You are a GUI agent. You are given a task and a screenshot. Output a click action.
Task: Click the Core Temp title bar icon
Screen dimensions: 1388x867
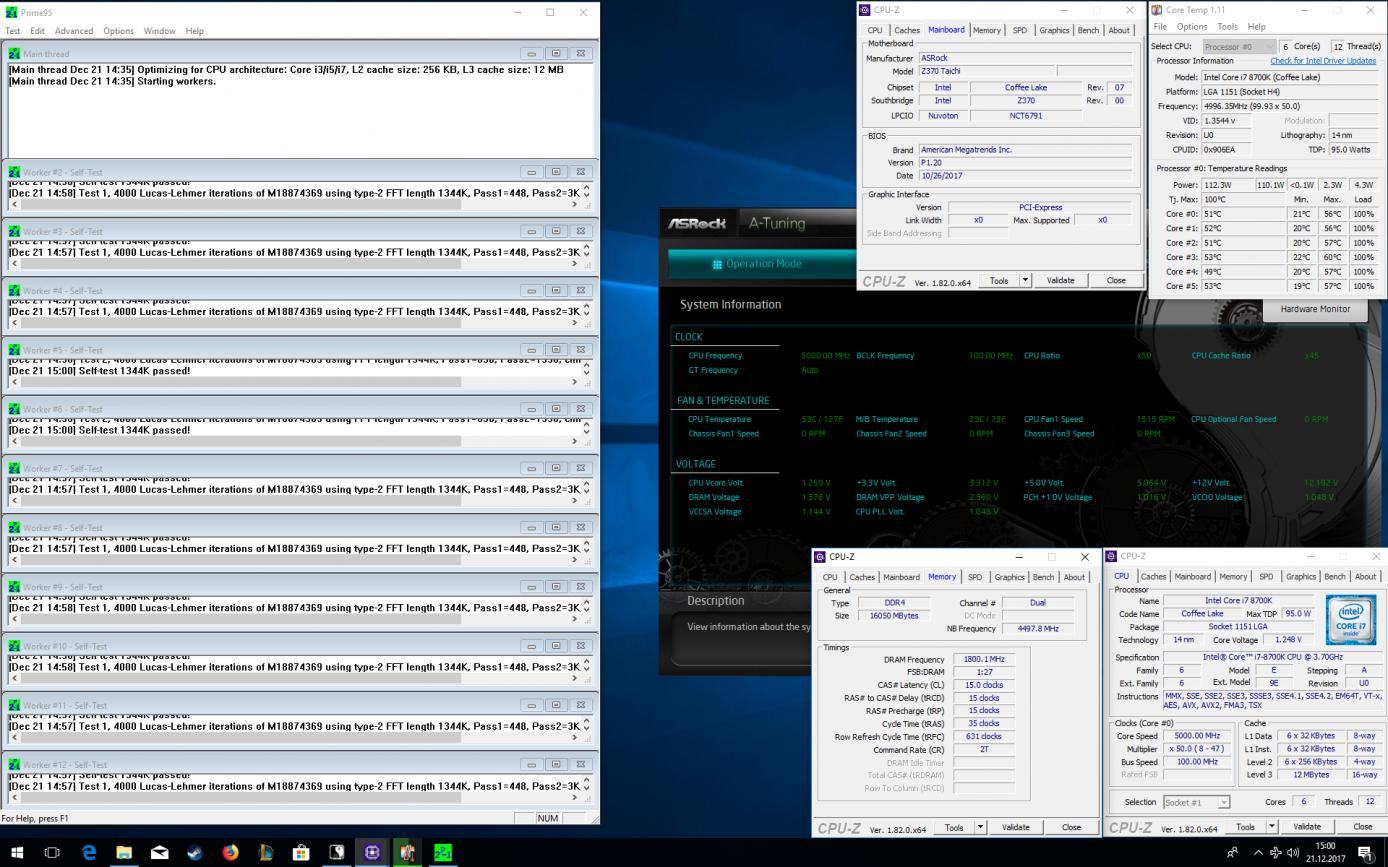click(1157, 10)
